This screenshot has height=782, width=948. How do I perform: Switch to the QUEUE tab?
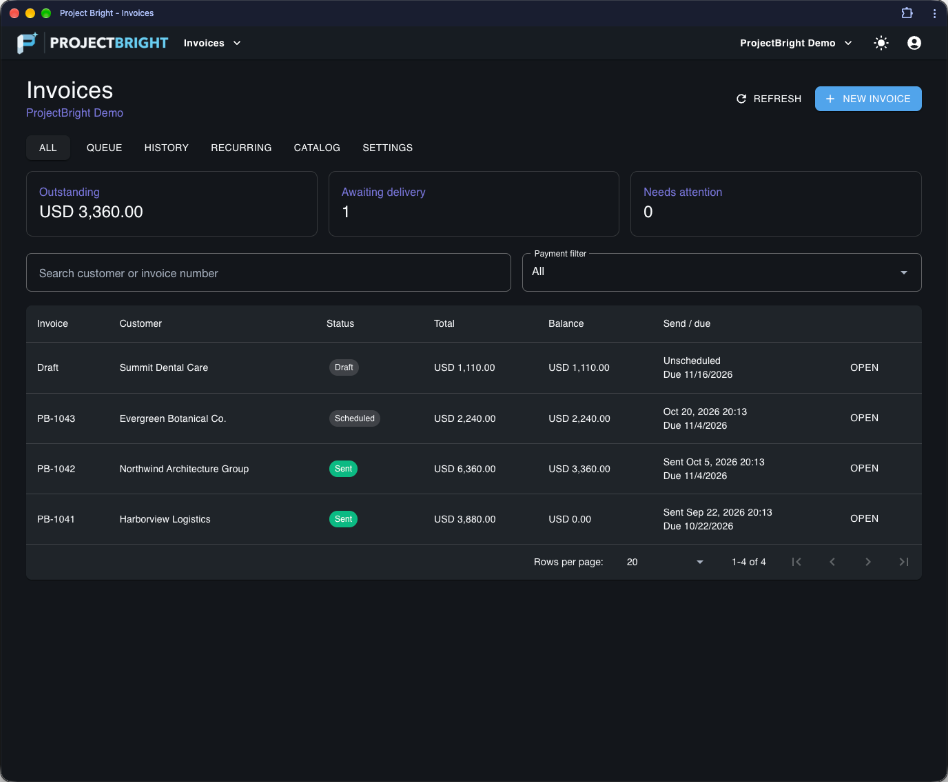(x=104, y=148)
